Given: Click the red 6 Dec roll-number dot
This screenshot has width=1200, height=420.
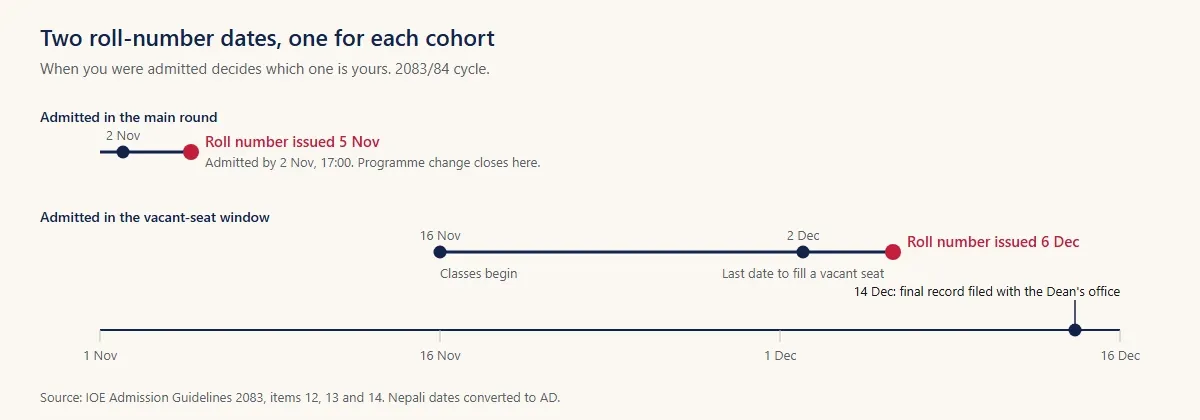Looking at the screenshot, I should pos(893,252).
